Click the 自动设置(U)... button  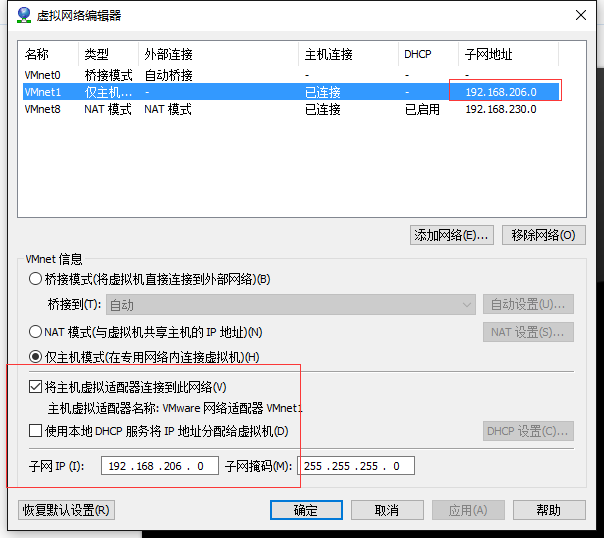click(528, 304)
